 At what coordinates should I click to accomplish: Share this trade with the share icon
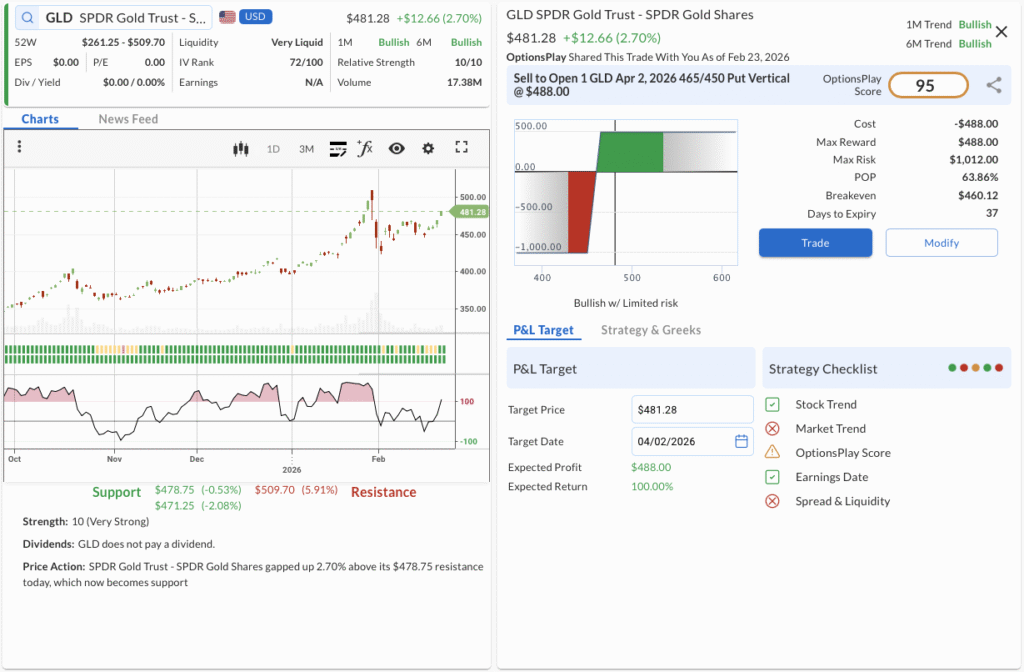click(993, 86)
